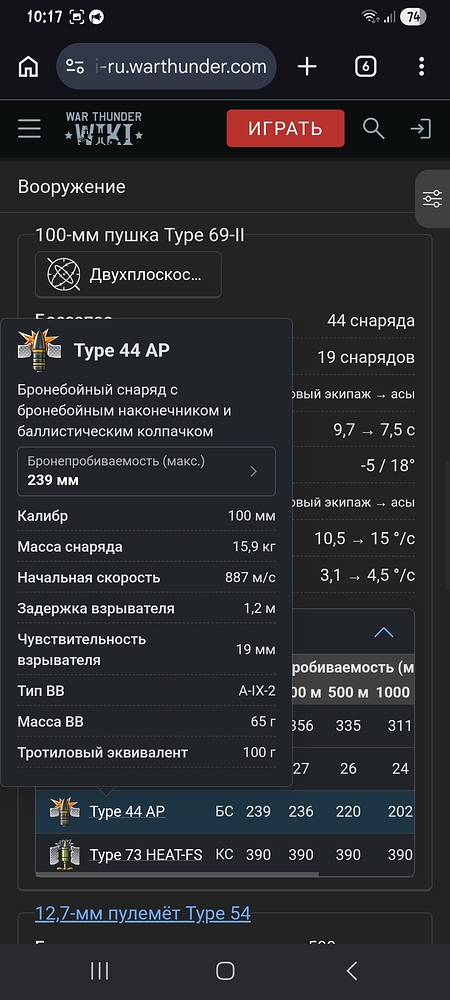The height and width of the screenshot is (1000, 450).
Task: Tap the КС type cell for Type 73
Action: 224,855
